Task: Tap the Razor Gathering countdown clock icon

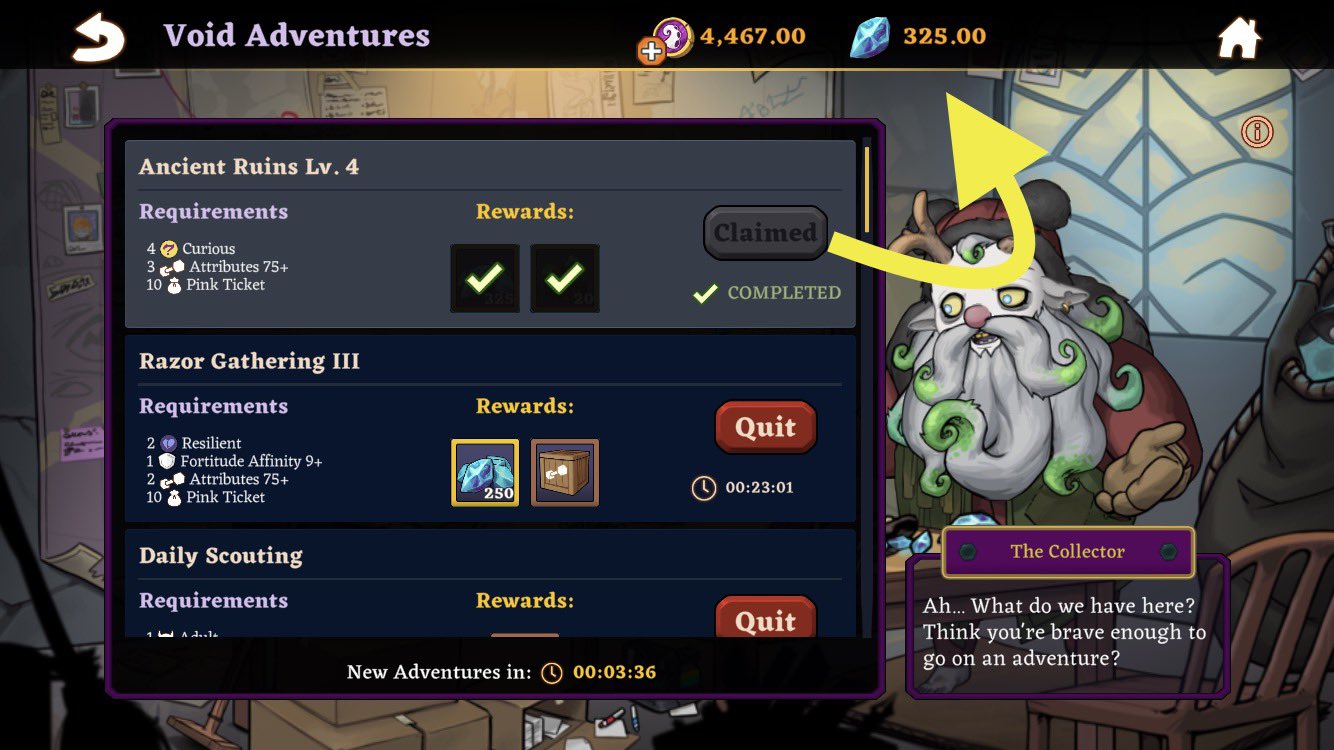Action: 704,488
